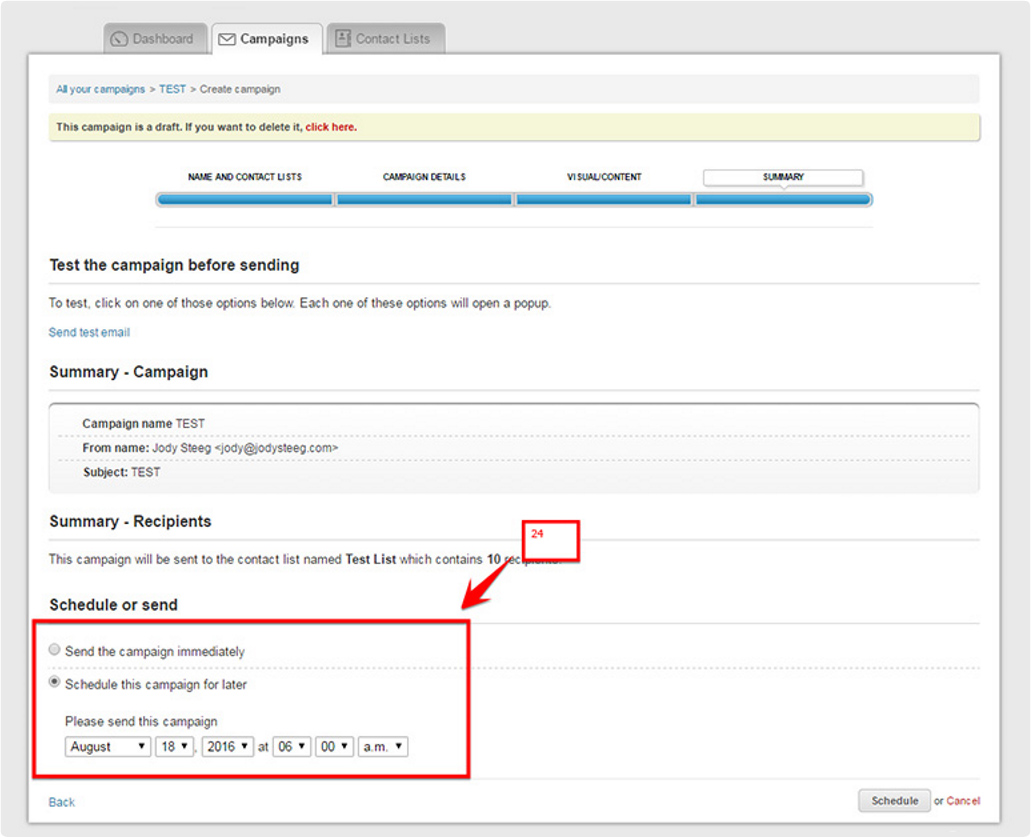Click the Create campaign breadcrumb text
This screenshot has width=1031, height=837.
pos(240,89)
